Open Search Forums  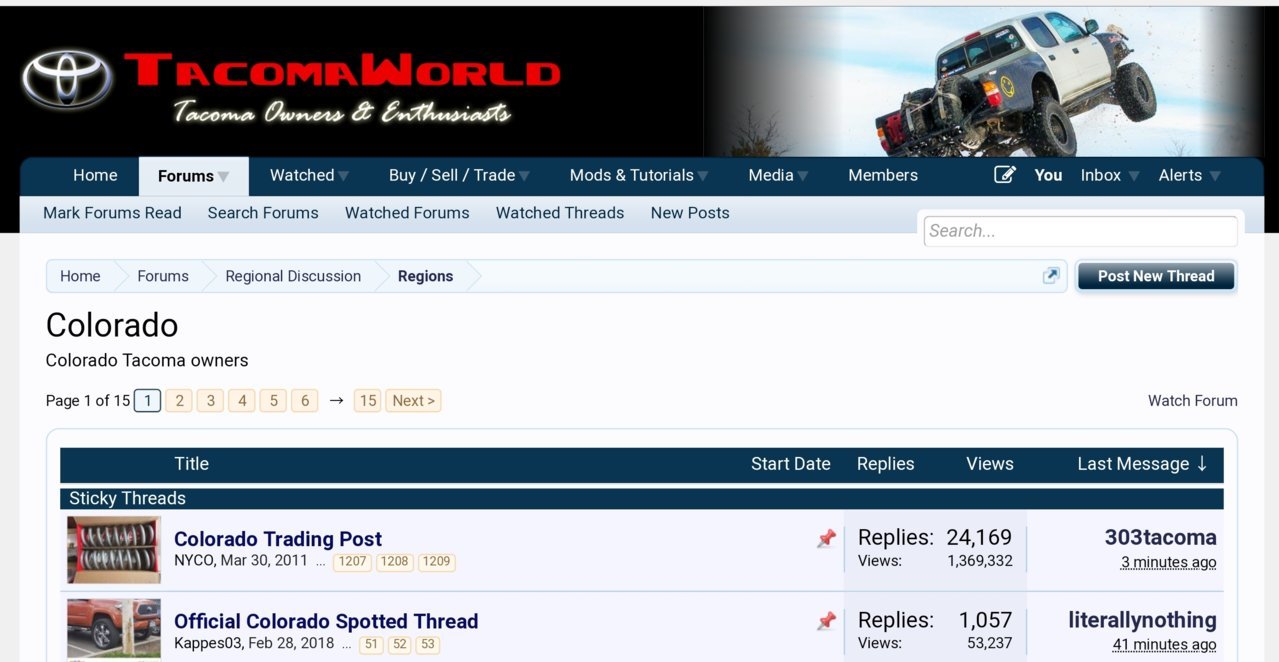(263, 213)
